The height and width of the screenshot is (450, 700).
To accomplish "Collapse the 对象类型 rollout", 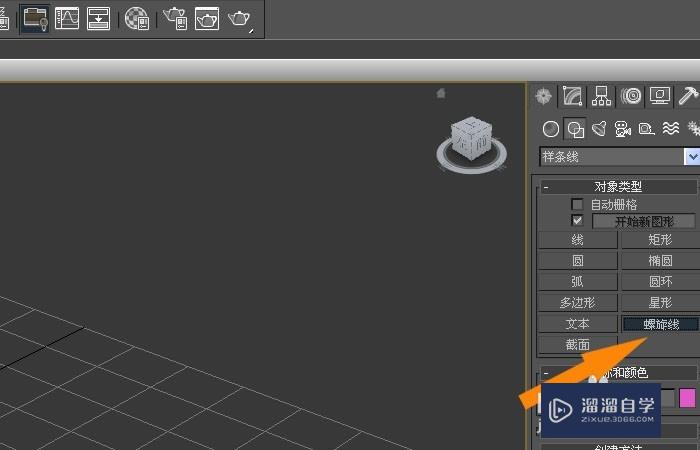I will pos(619,187).
